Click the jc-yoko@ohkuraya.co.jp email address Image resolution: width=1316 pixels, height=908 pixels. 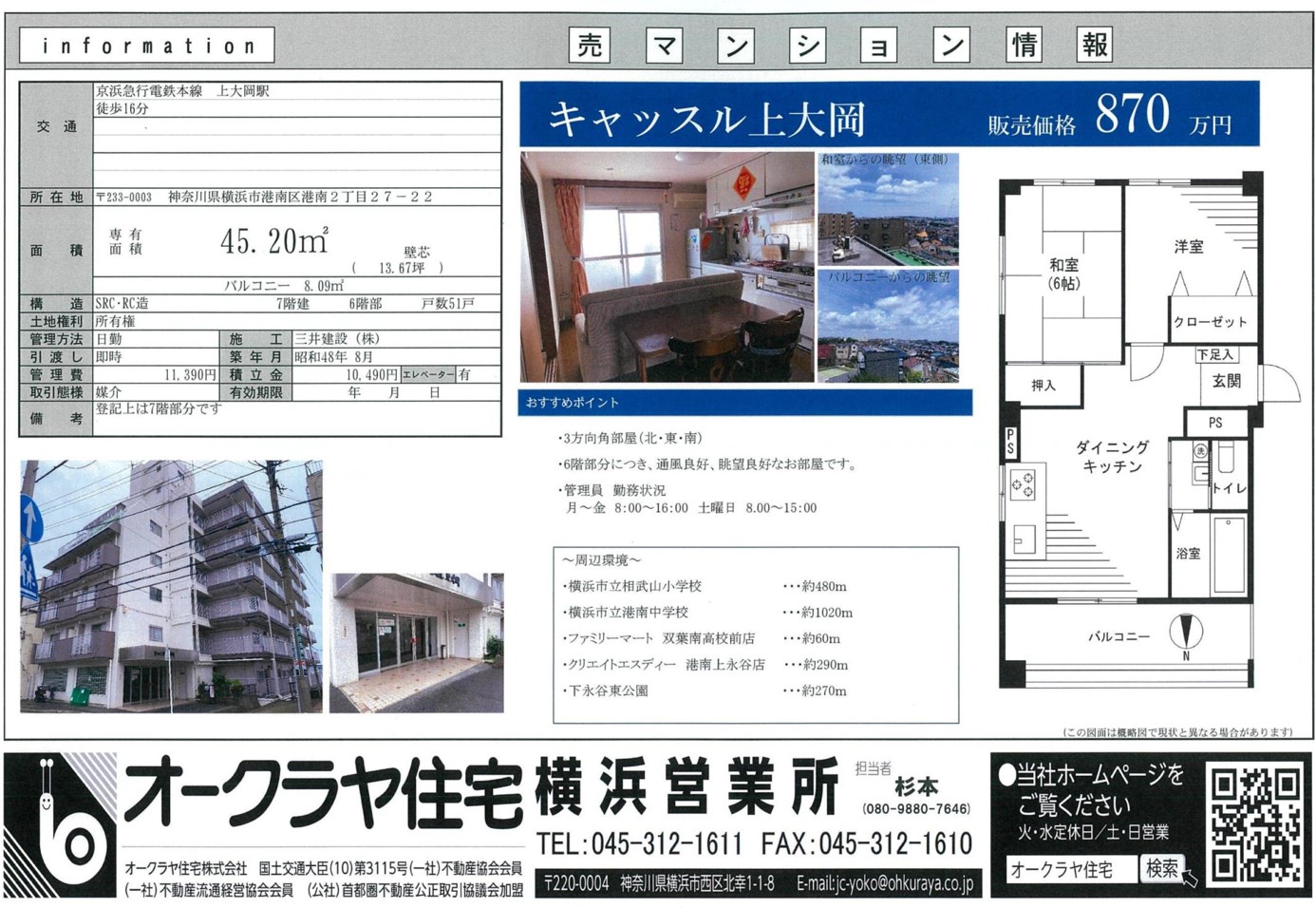[x=884, y=883]
